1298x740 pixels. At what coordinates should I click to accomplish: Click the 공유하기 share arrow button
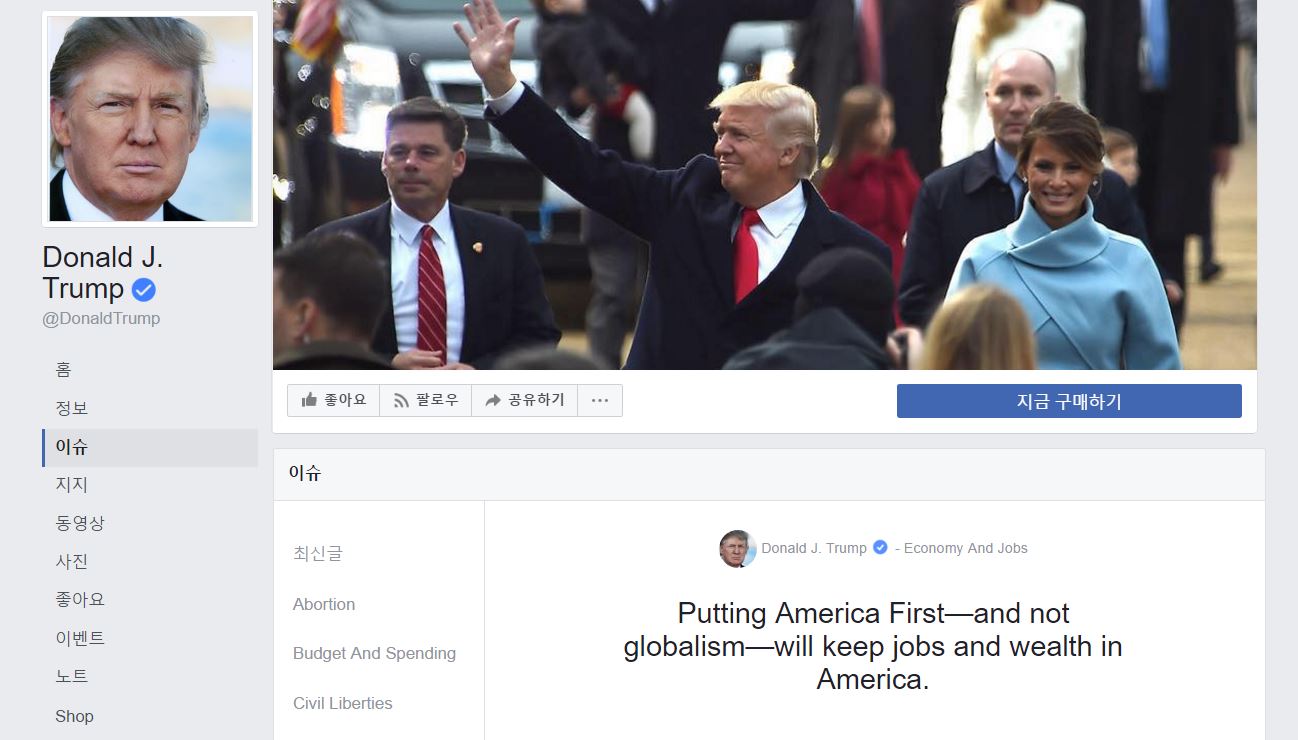(525, 400)
